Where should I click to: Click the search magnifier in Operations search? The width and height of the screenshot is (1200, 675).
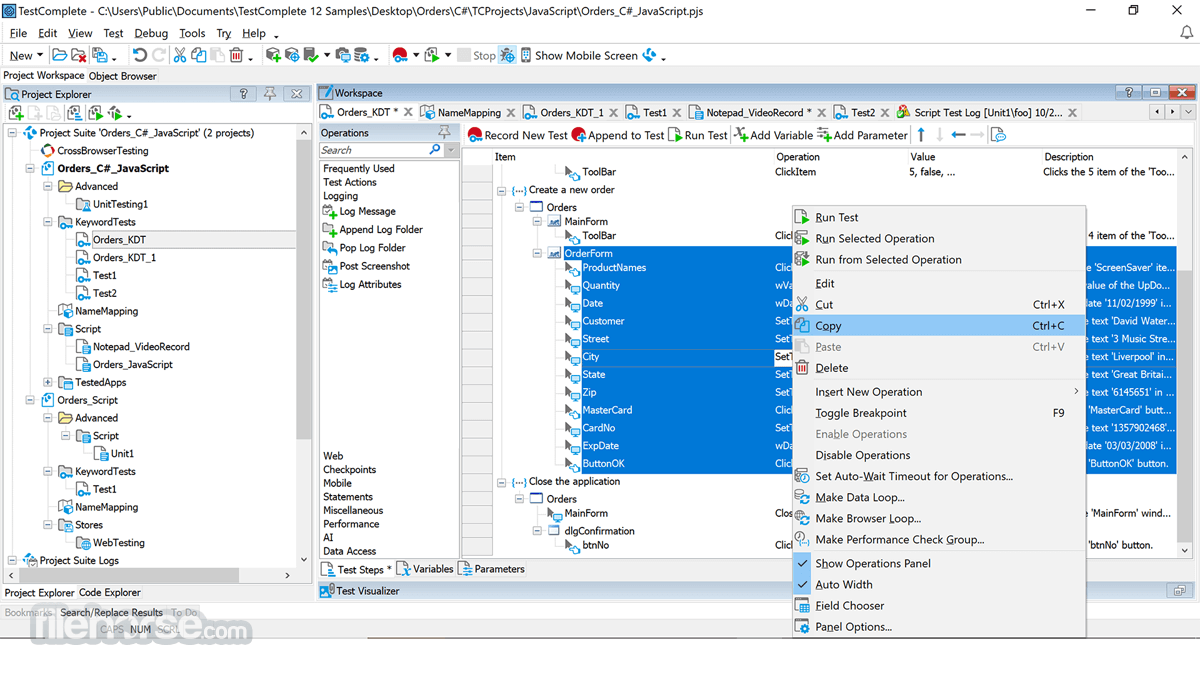tap(434, 150)
